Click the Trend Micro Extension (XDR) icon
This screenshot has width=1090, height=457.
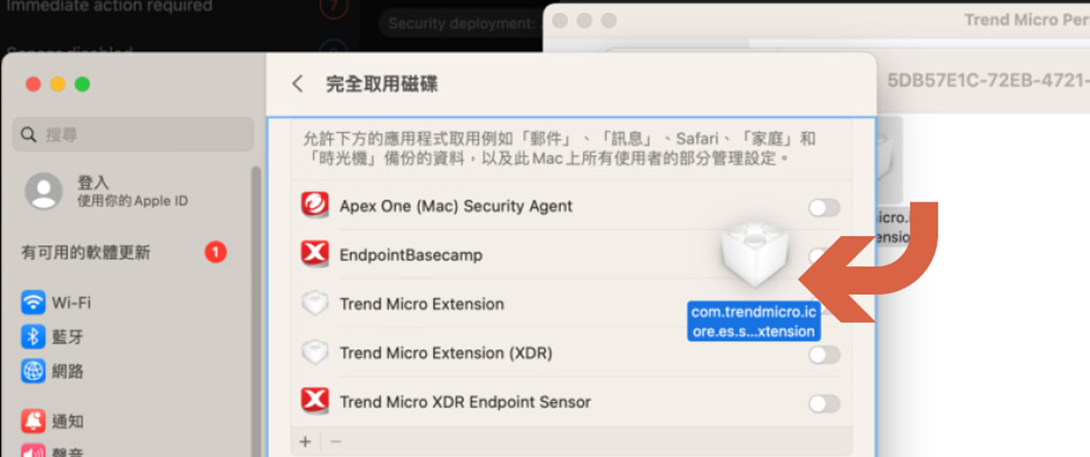tap(315, 353)
